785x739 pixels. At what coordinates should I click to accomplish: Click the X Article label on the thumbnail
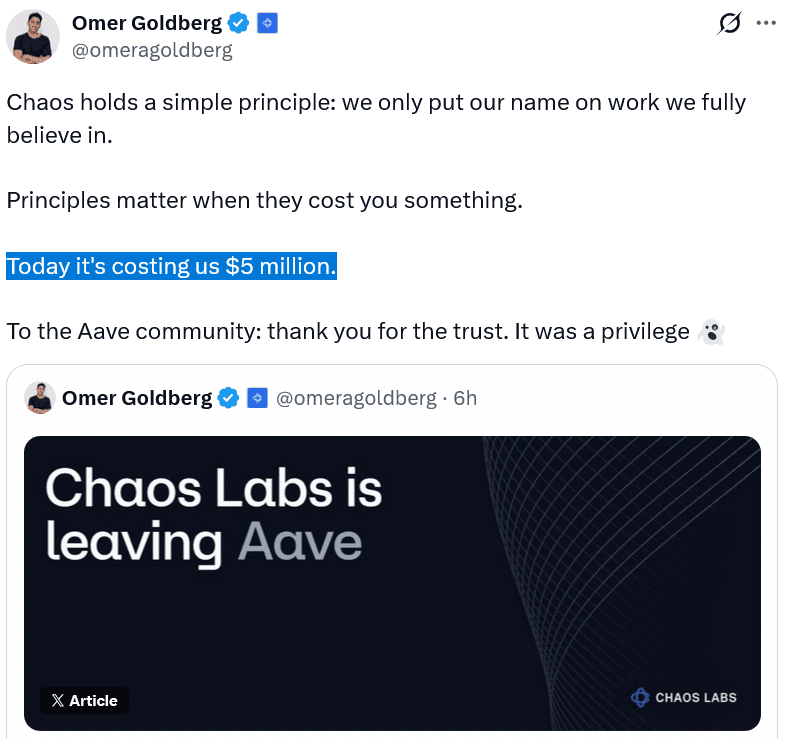point(84,700)
